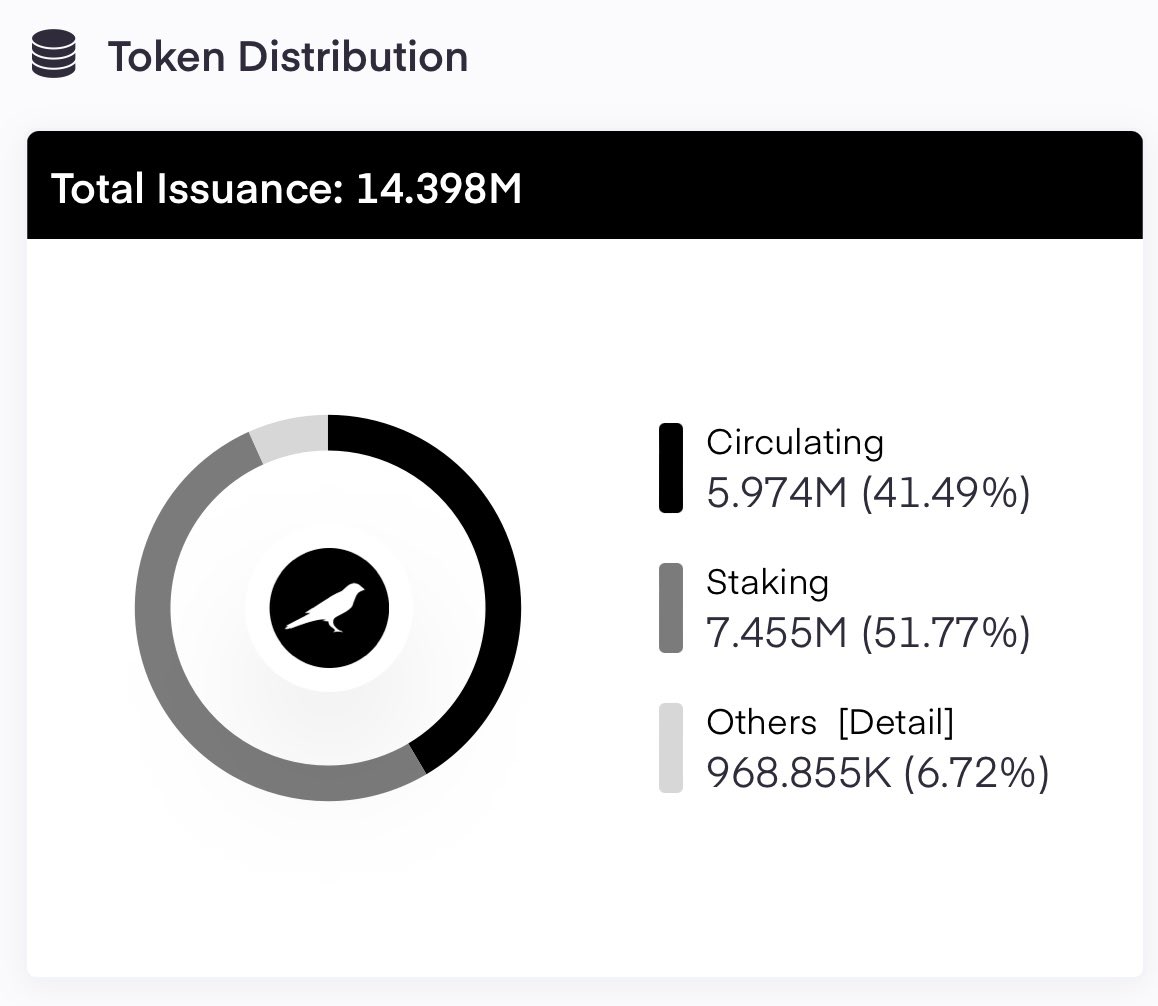The height and width of the screenshot is (1006, 1158).
Task: Click the 'Circulating' label
Action: (795, 443)
